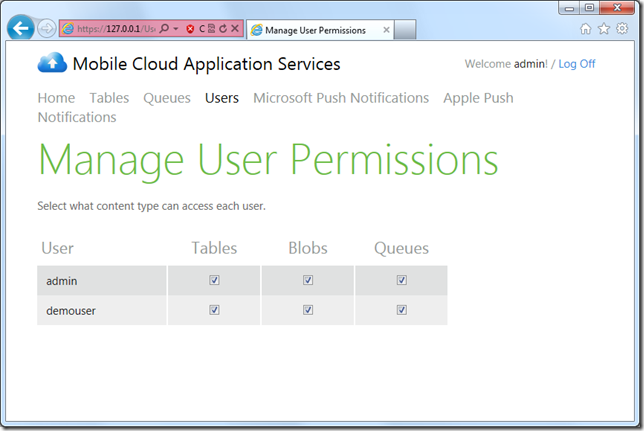This screenshot has height=431, width=644.
Task: Minimize the browser window
Action: 569,8
